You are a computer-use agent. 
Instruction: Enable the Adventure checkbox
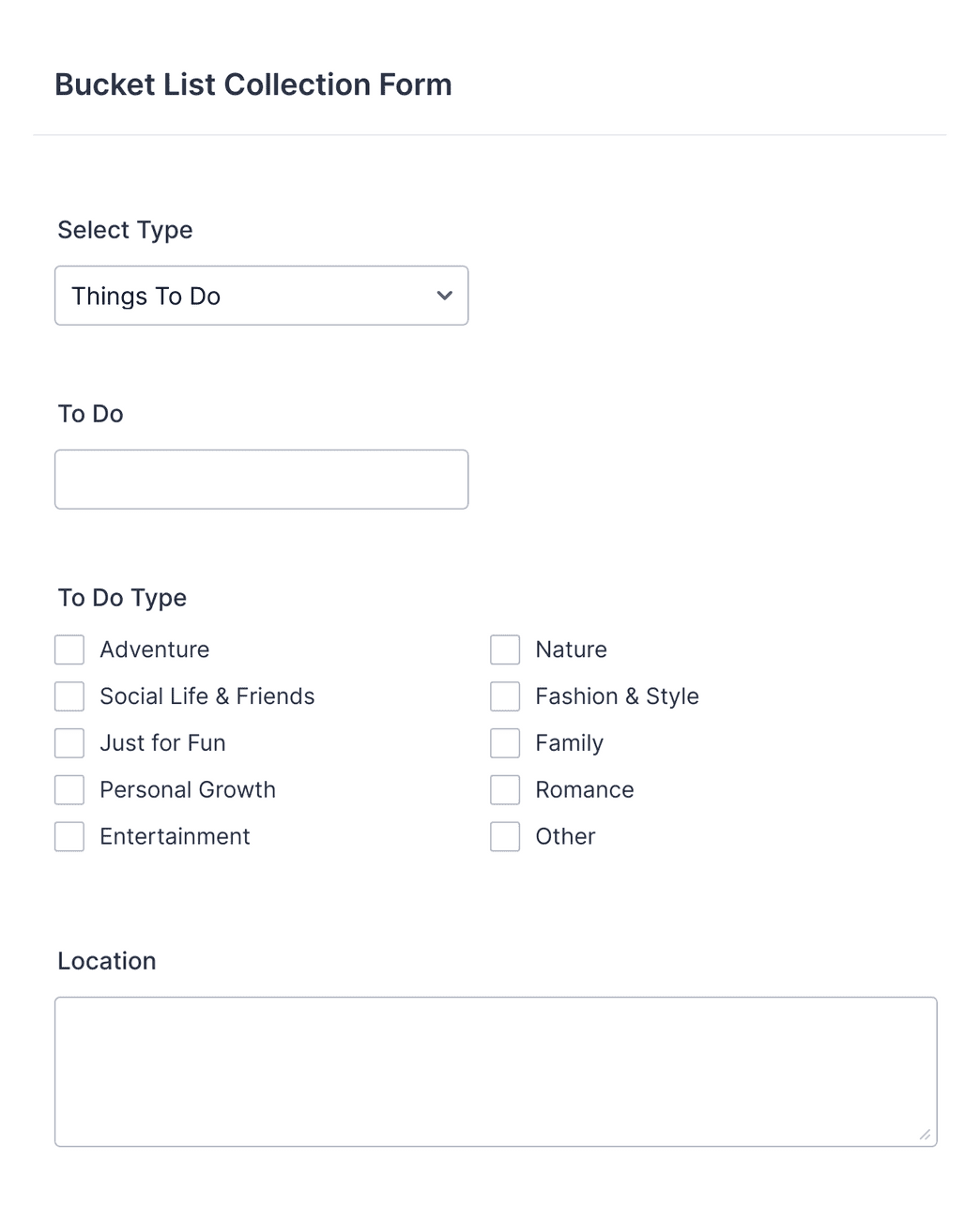point(69,649)
